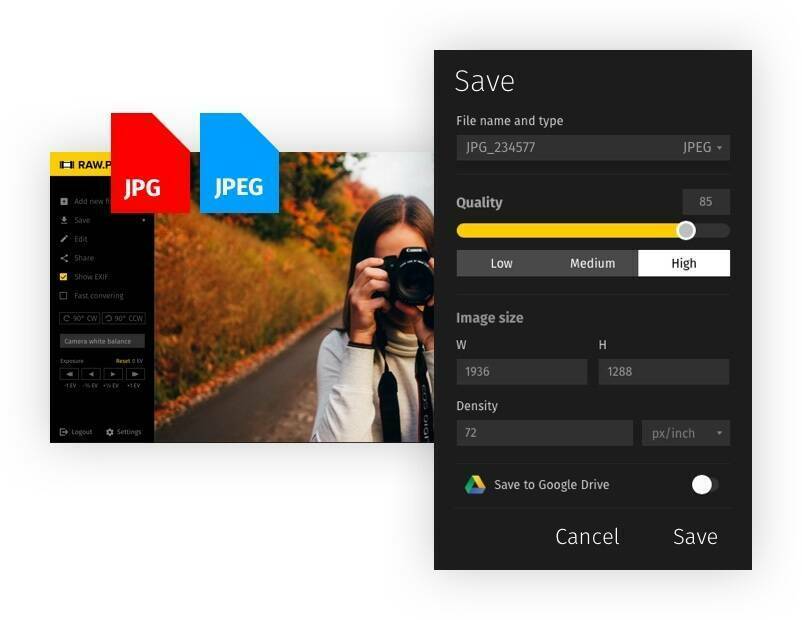Select the Low quality tab

click(502, 263)
